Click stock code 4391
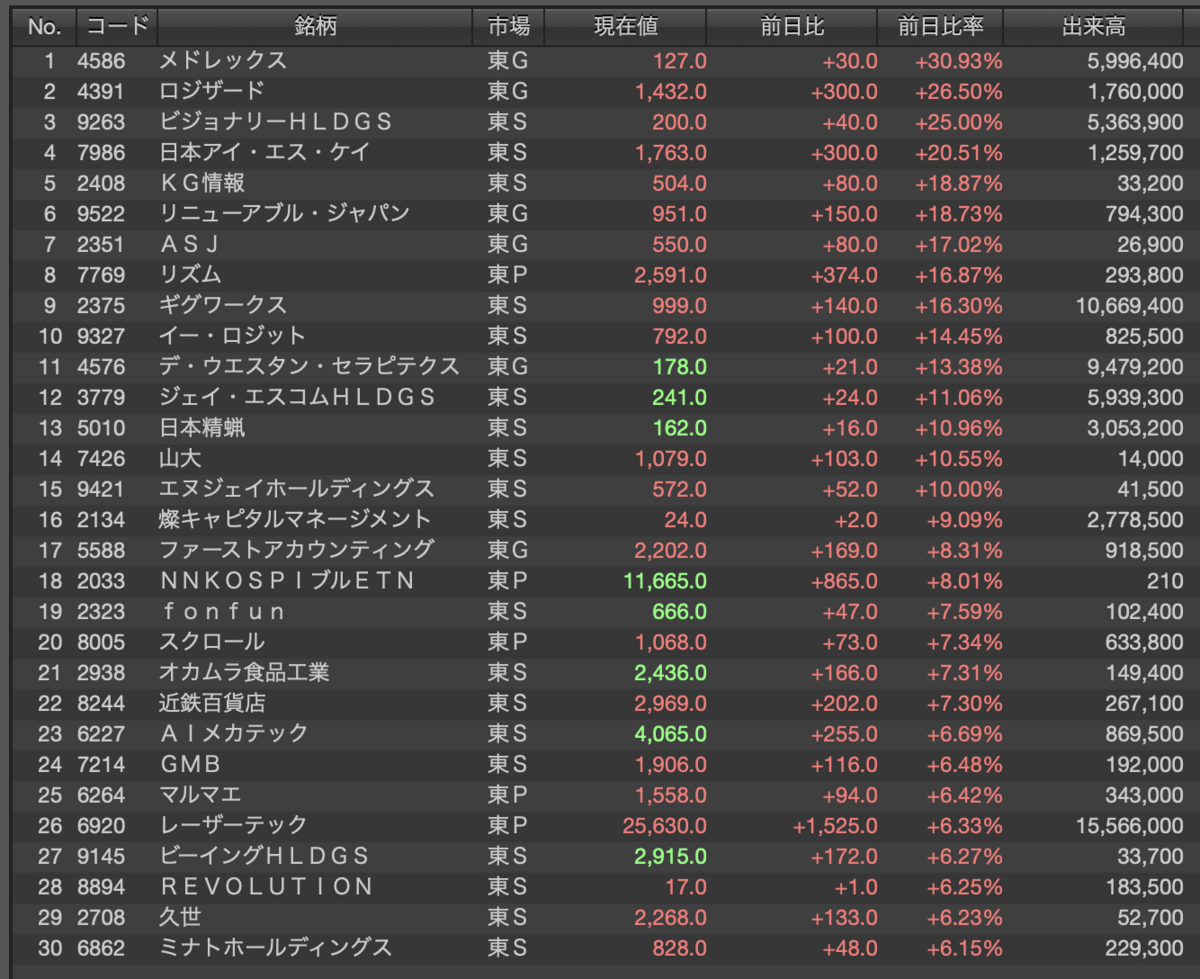Screen dimensions: 1200x979 pyautogui.click(x=101, y=91)
